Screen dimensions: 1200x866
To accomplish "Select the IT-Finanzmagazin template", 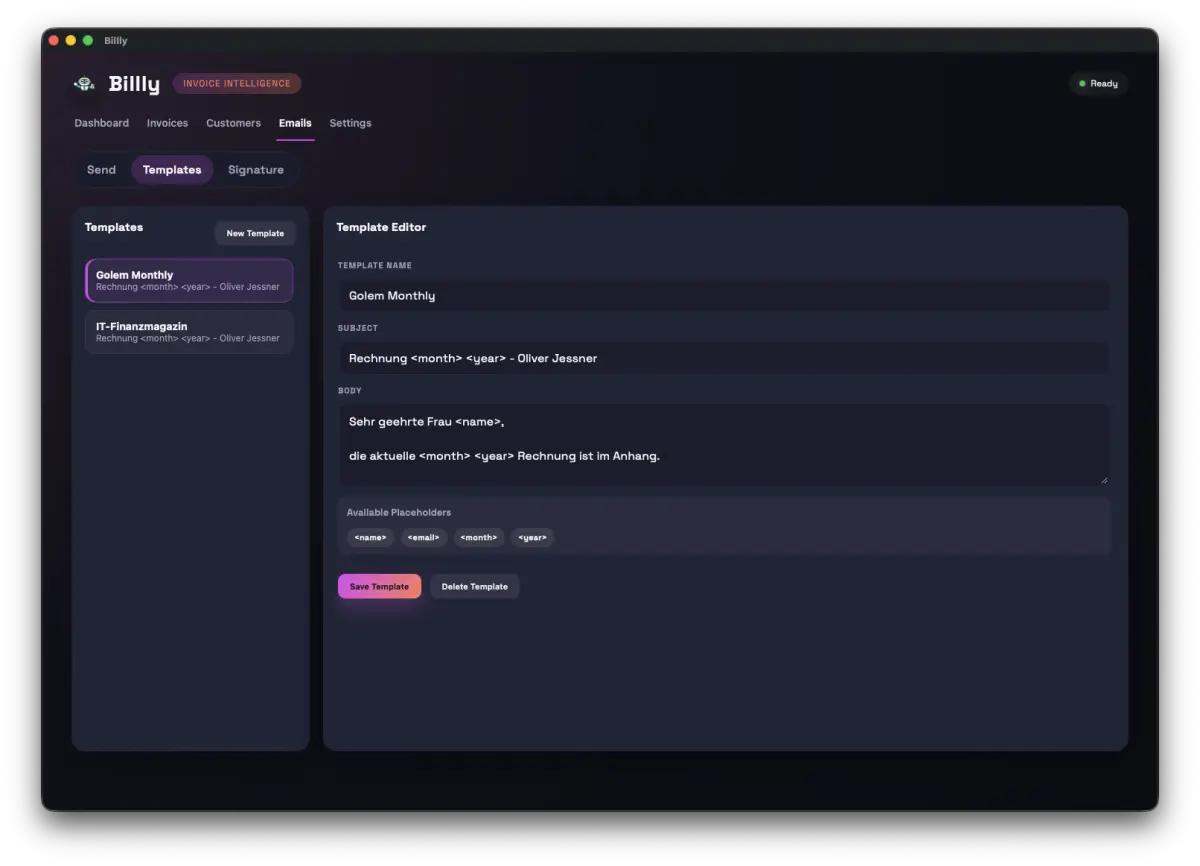I will click(x=188, y=331).
